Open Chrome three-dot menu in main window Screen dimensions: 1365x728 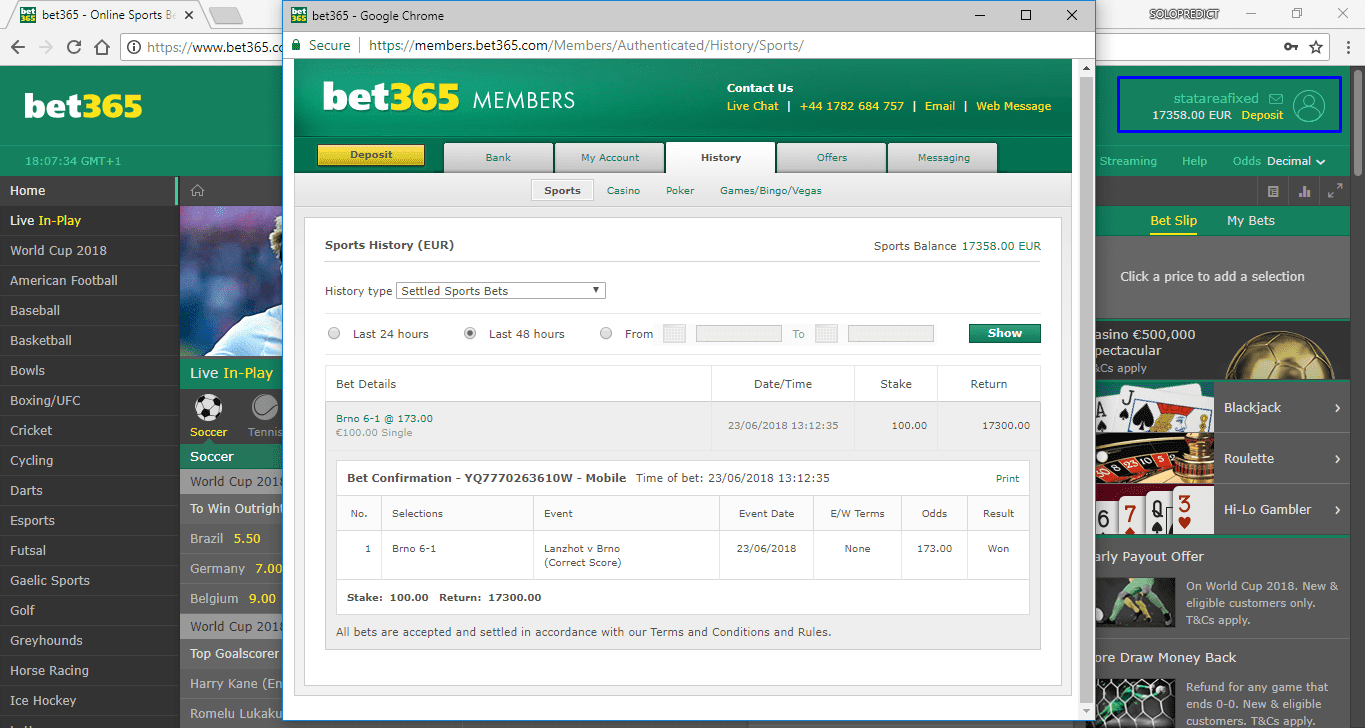click(x=1346, y=47)
